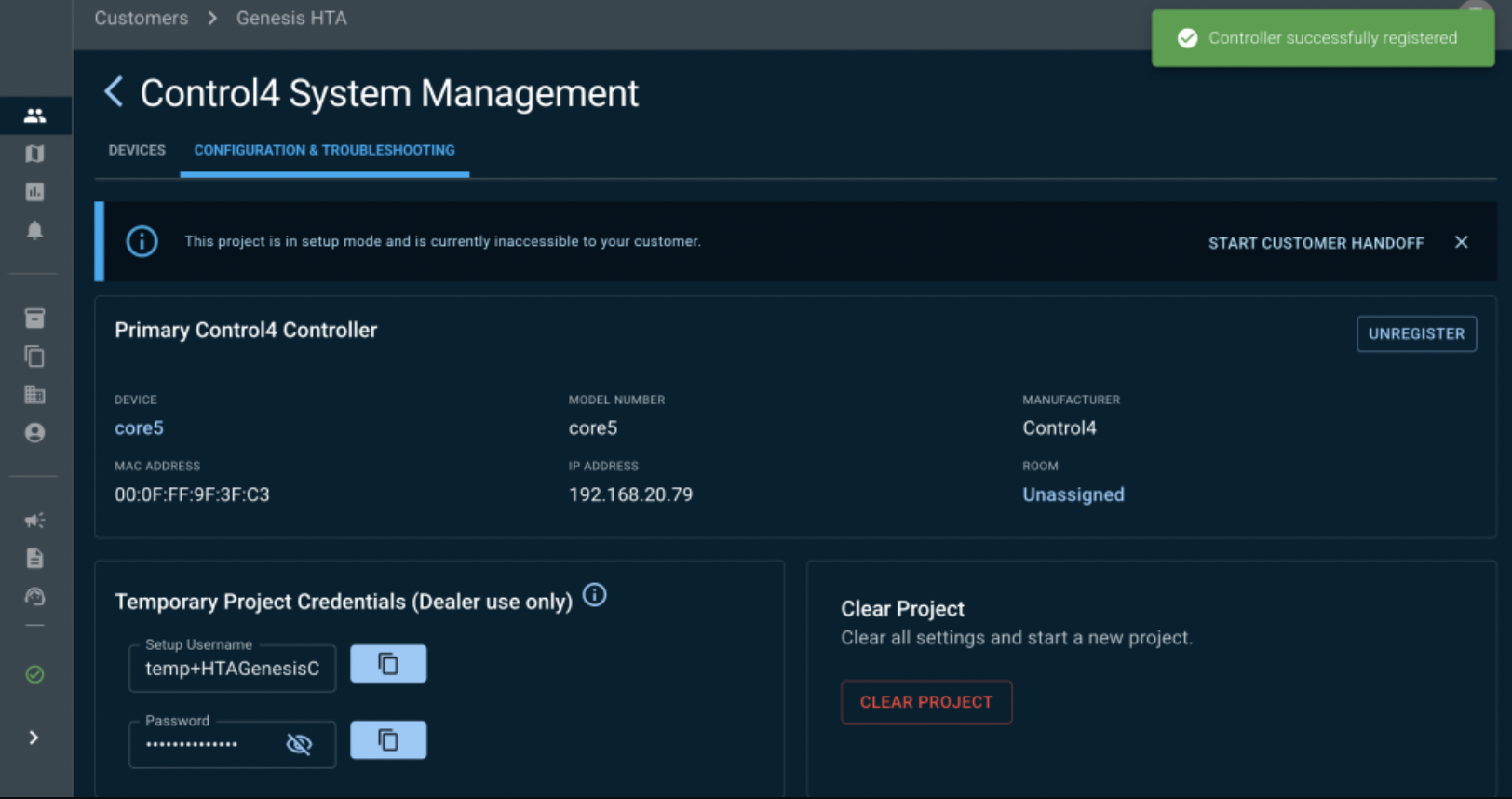Click the Controller successfully registered notification
Viewport: 1512px width, 799px height.
tap(1323, 38)
